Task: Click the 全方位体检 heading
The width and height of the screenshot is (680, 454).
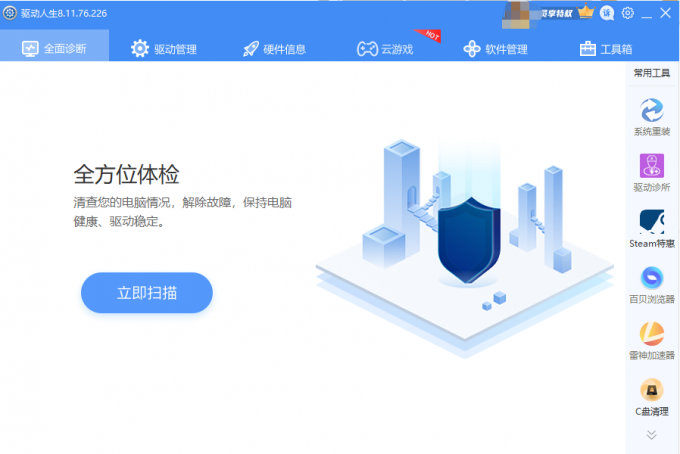Action: tap(127, 174)
